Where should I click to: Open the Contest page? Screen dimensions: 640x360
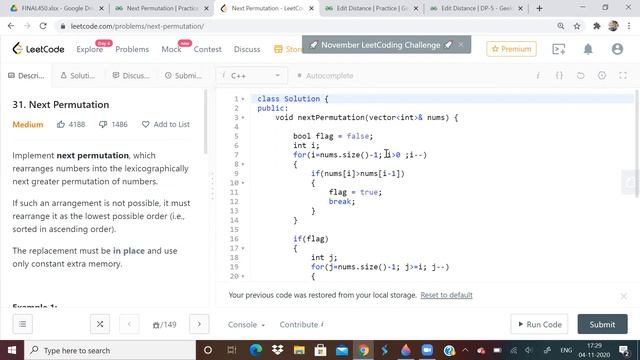click(x=207, y=49)
